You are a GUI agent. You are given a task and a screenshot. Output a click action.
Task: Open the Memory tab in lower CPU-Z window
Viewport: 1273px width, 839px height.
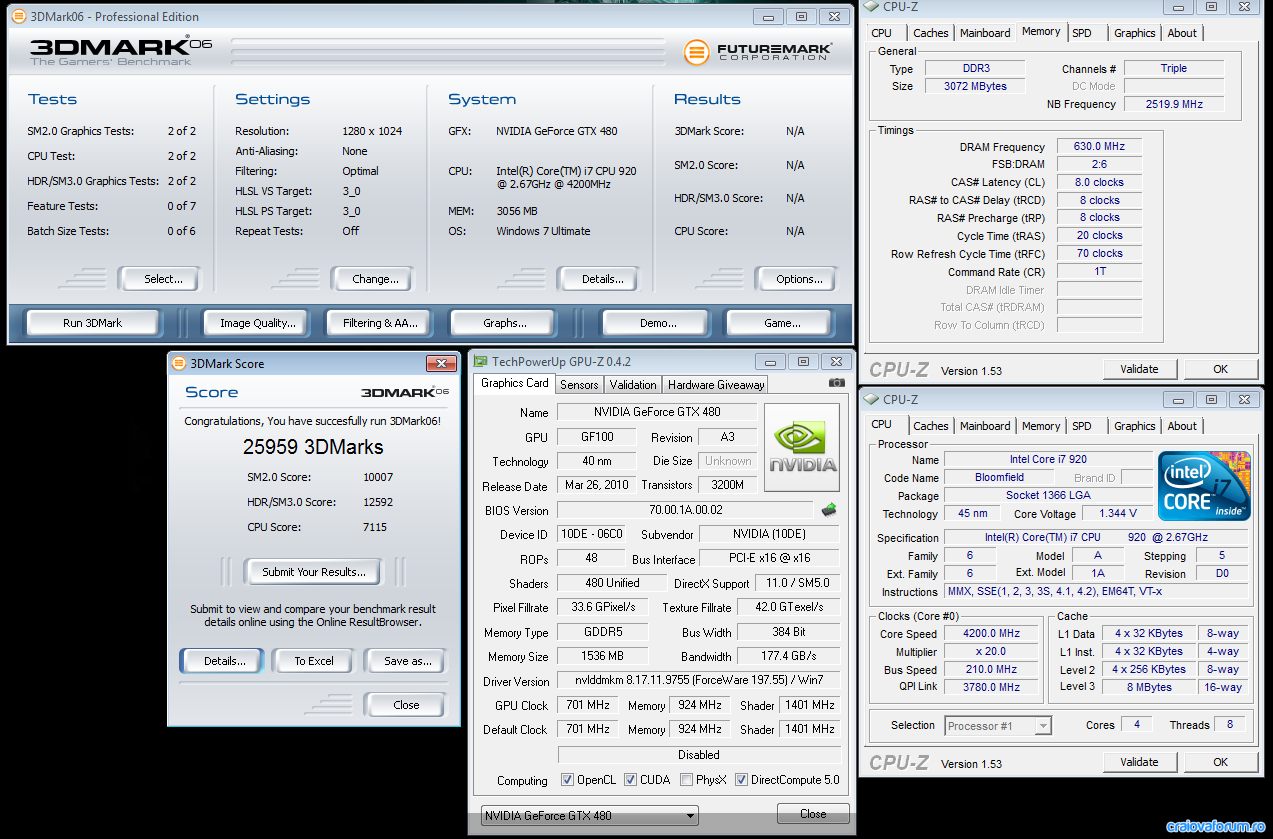coord(1041,426)
